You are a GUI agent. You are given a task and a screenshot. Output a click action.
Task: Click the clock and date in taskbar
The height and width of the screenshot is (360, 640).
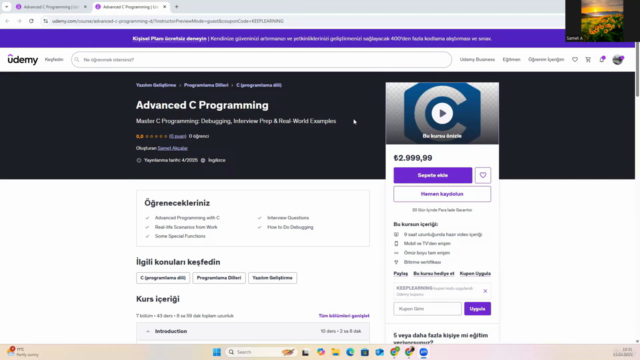tap(622, 352)
